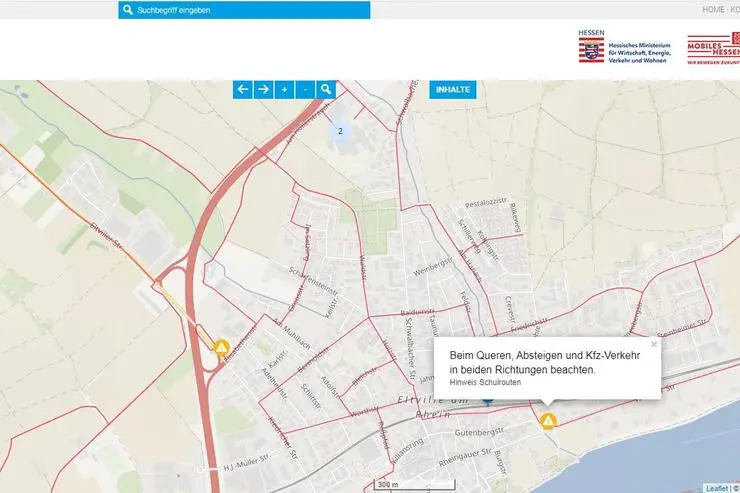Click the previous map view arrow
740x493 pixels.
242,89
